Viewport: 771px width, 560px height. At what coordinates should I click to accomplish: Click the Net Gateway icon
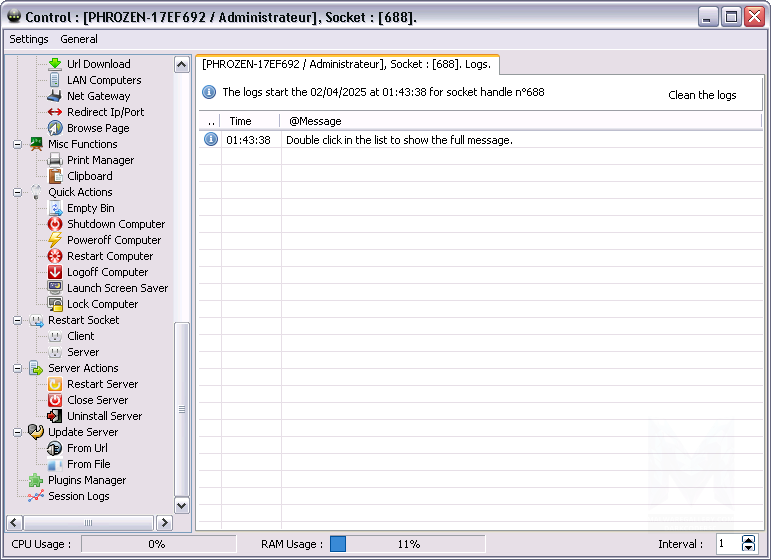click(x=55, y=96)
